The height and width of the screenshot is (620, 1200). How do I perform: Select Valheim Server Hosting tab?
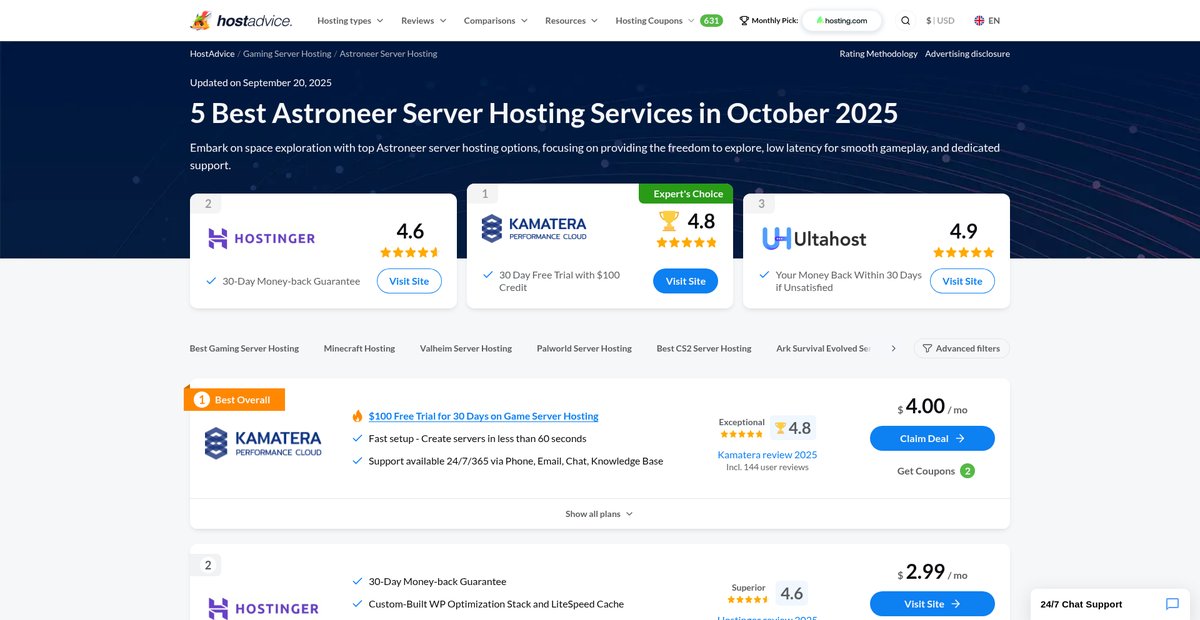coord(466,348)
